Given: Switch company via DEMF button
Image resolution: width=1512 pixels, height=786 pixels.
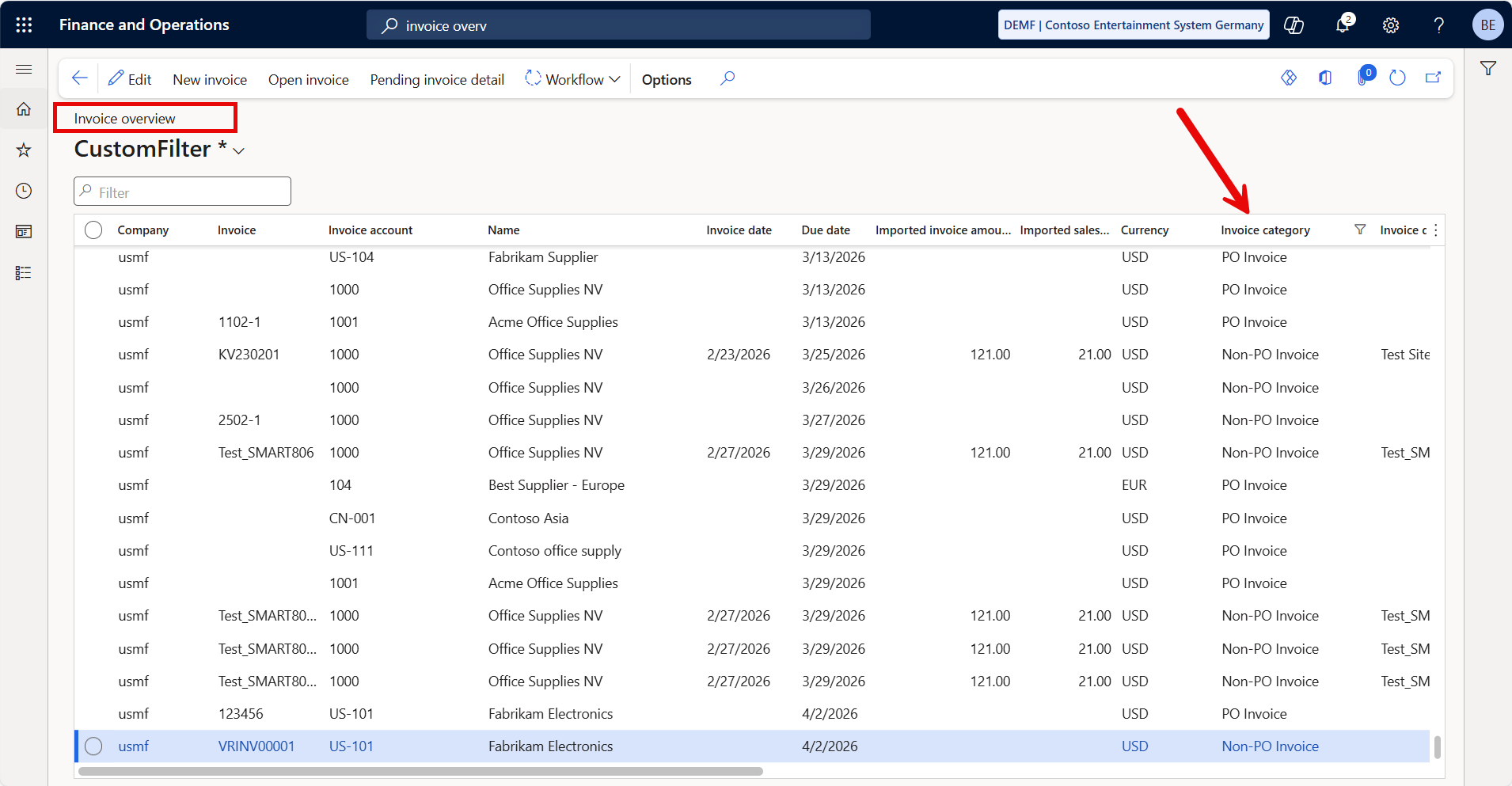Looking at the screenshot, I should tap(1134, 25).
